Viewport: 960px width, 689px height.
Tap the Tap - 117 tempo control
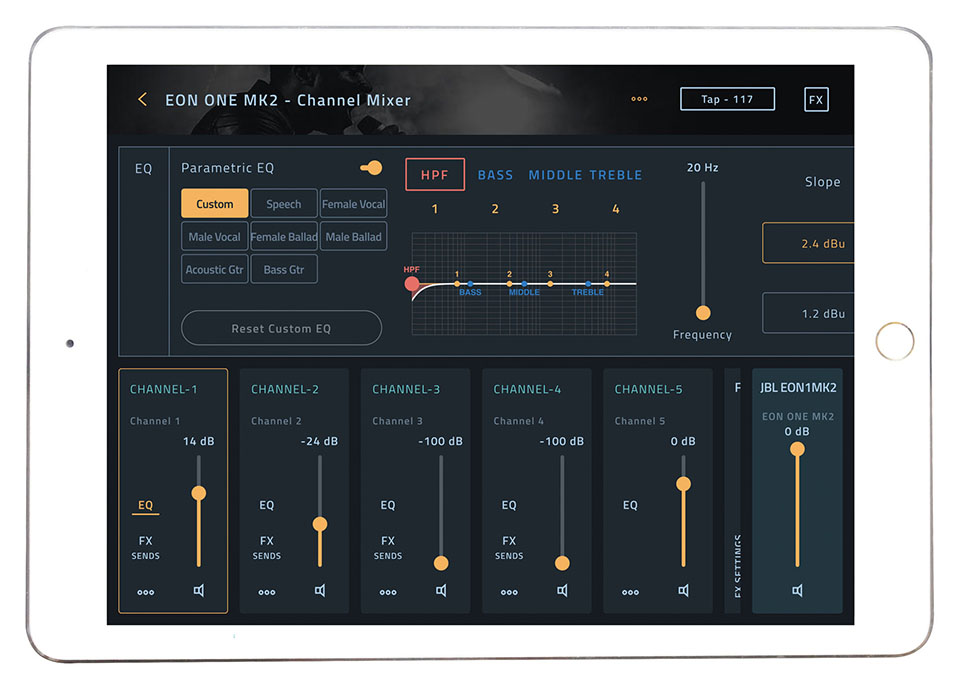click(x=727, y=98)
